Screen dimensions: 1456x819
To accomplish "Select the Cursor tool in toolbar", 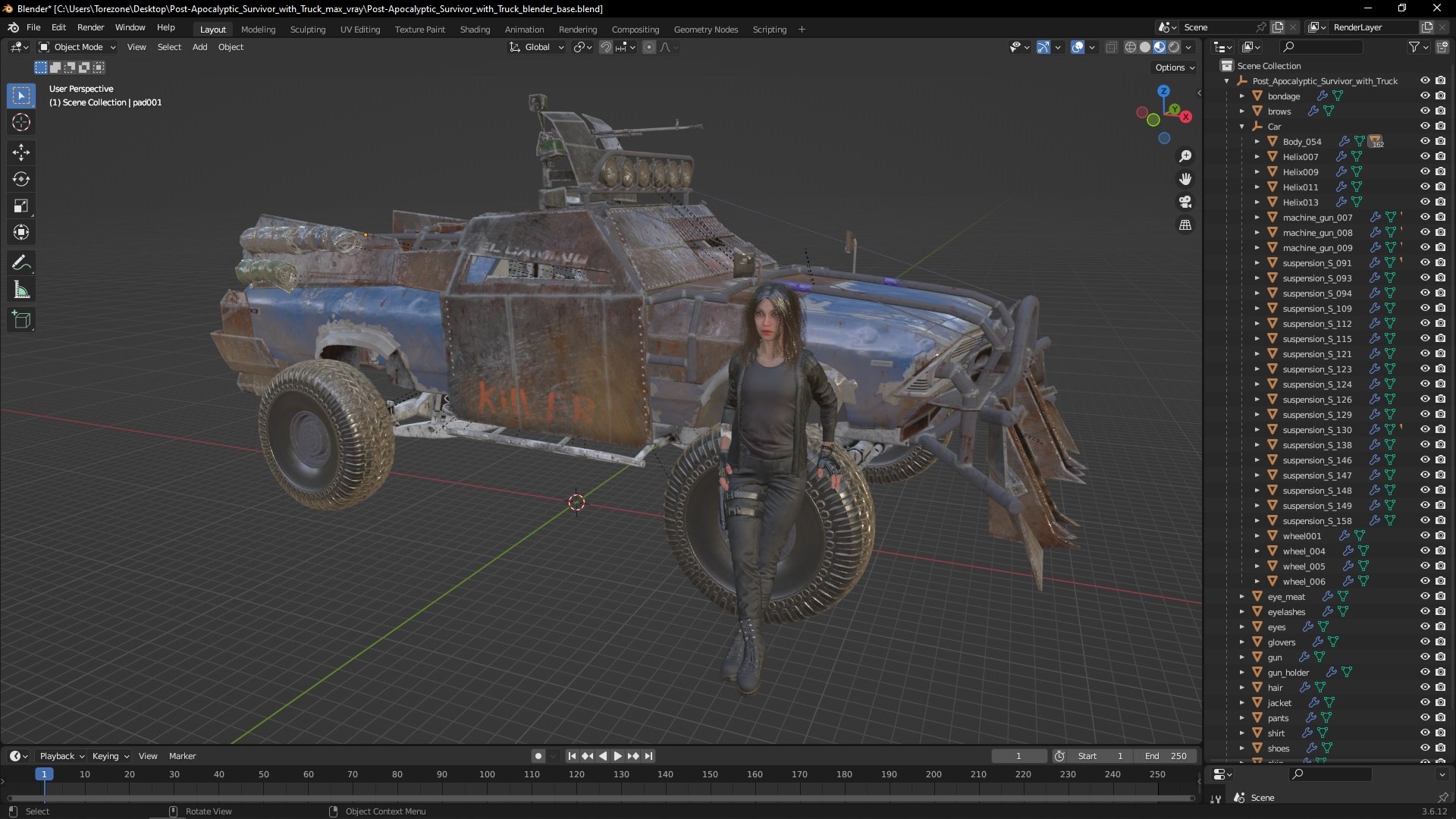I will (21, 122).
